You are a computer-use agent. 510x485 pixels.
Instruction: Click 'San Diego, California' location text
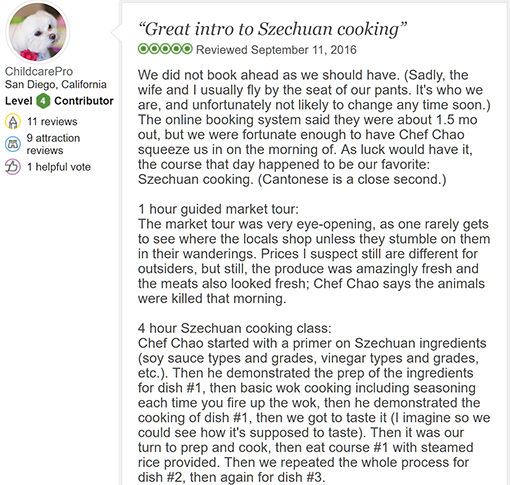pyautogui.click(x=56, y=84)
